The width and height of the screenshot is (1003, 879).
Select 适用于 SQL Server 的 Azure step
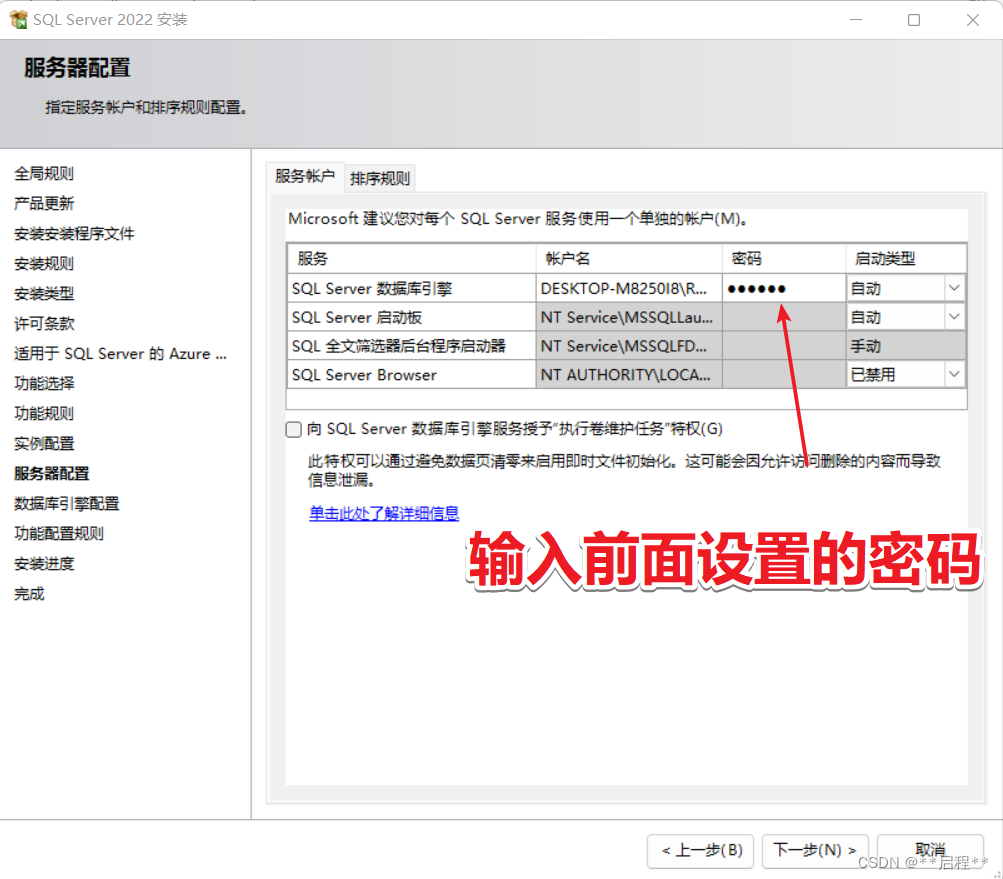point(120,354)
